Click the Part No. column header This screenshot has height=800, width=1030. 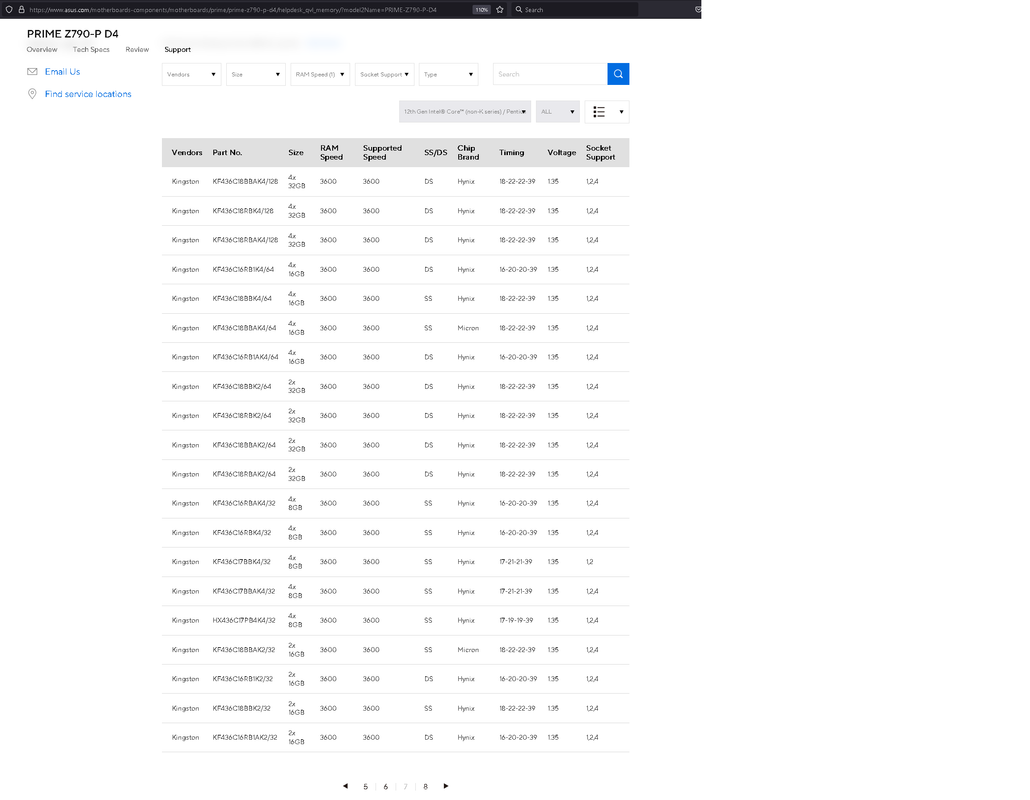coord(227,152)
